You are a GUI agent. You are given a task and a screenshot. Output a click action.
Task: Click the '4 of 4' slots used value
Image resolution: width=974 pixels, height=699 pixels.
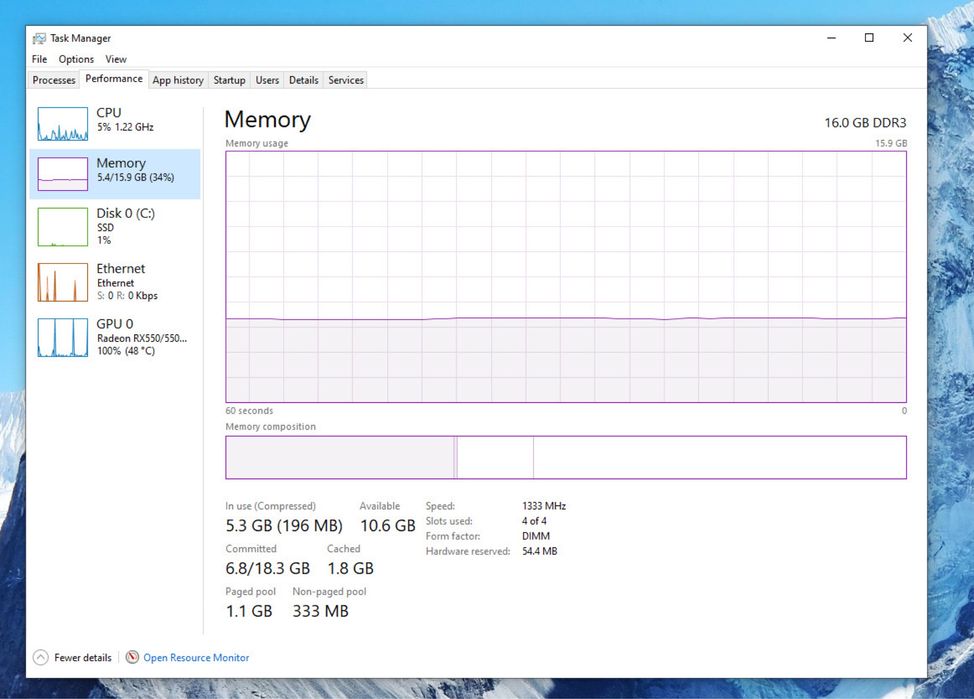[x=534, y=521]
